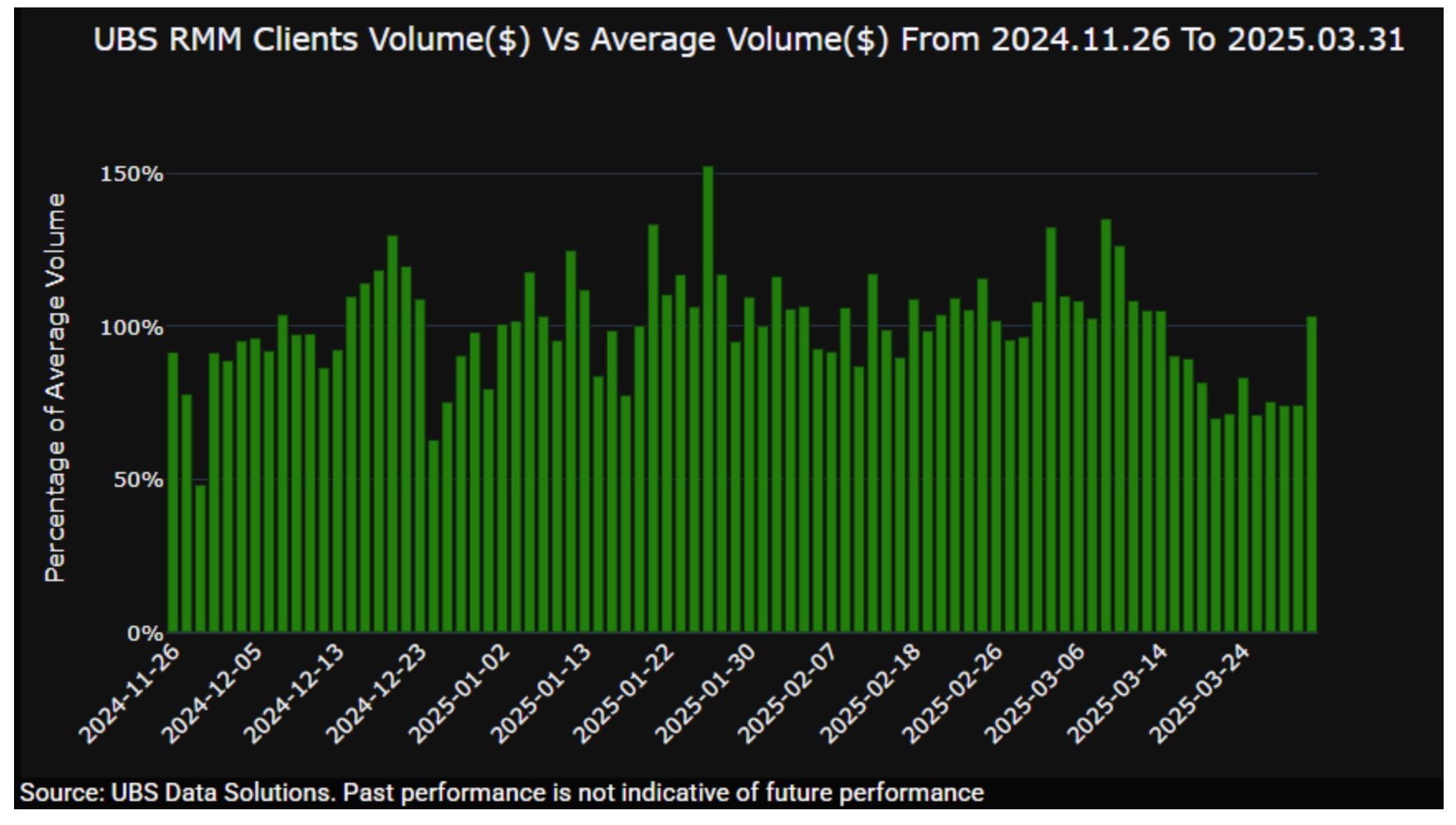The width and height of the screenshot is (1456, 825).
Task: Click the 2025-03-14 date label
Action: click(1117, 694)
